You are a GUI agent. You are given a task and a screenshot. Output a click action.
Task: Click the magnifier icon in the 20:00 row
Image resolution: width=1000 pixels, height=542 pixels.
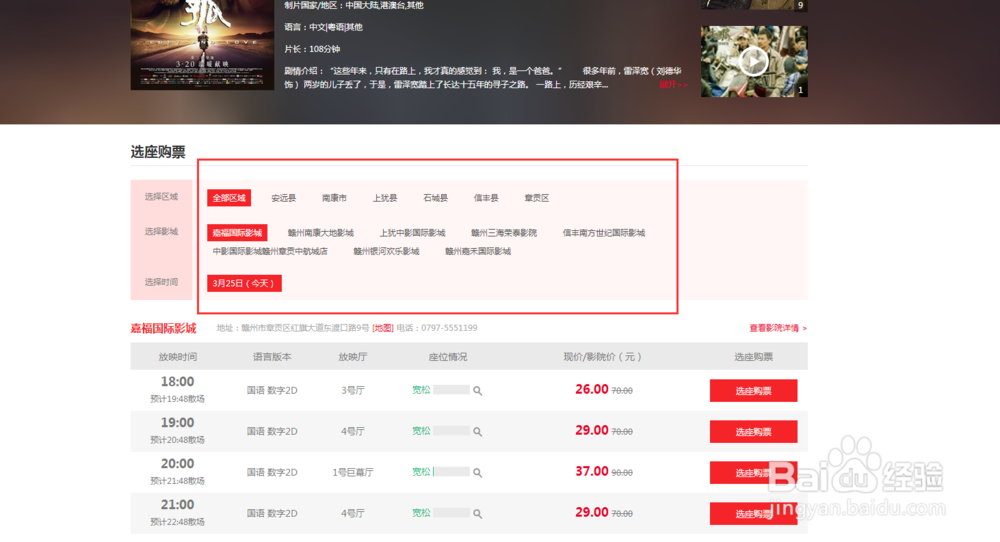(x=478, y=472)
